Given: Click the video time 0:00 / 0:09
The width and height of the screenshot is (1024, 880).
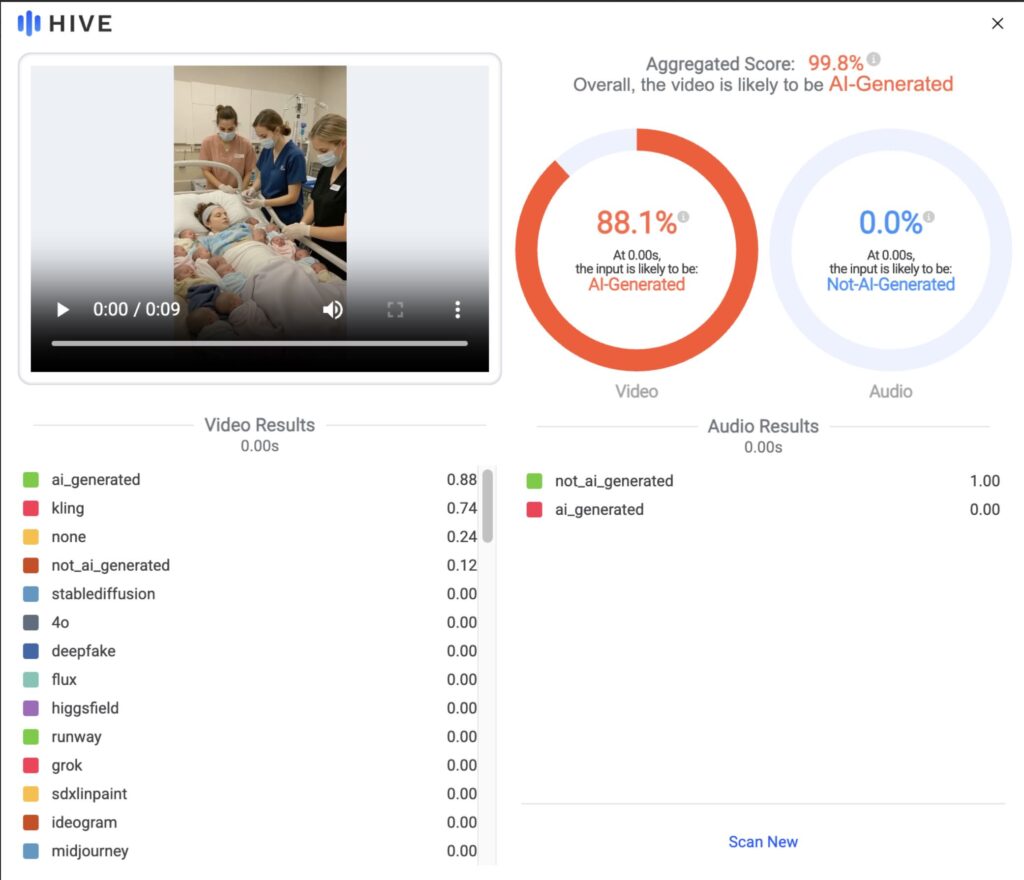Looking at the screenshot, I should 136,309.
